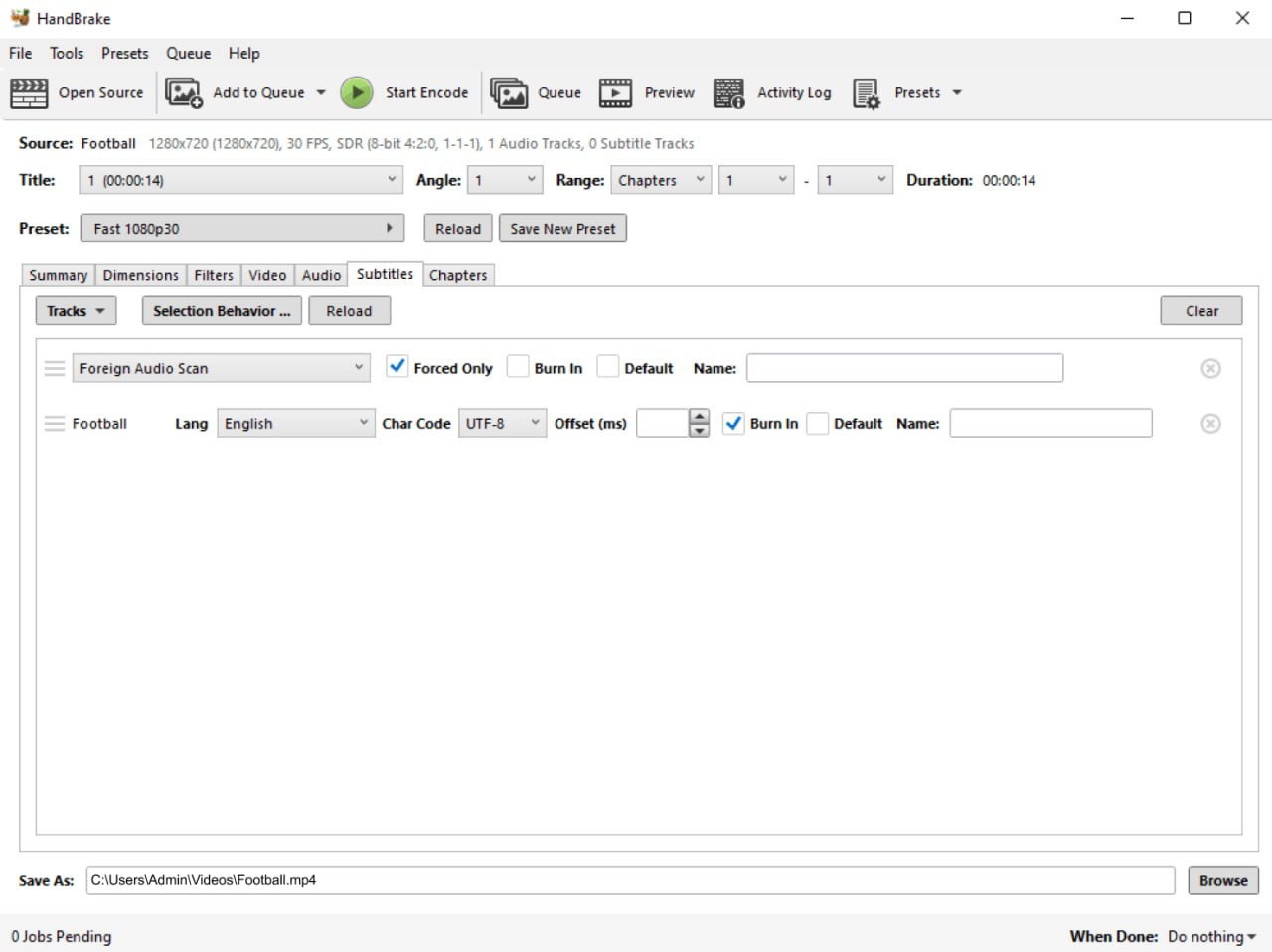Click the Save New Preset button

tap(562, 228)
